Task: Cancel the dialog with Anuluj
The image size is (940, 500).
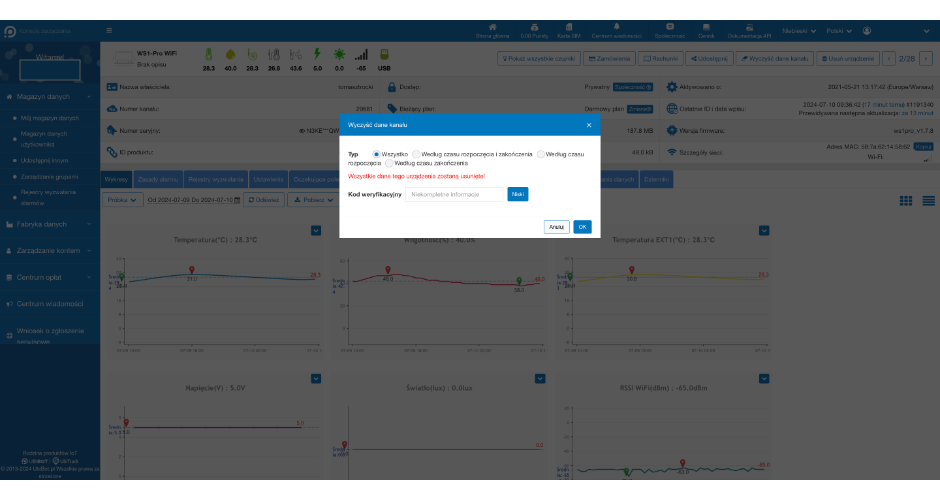Action: pos(556,227)
